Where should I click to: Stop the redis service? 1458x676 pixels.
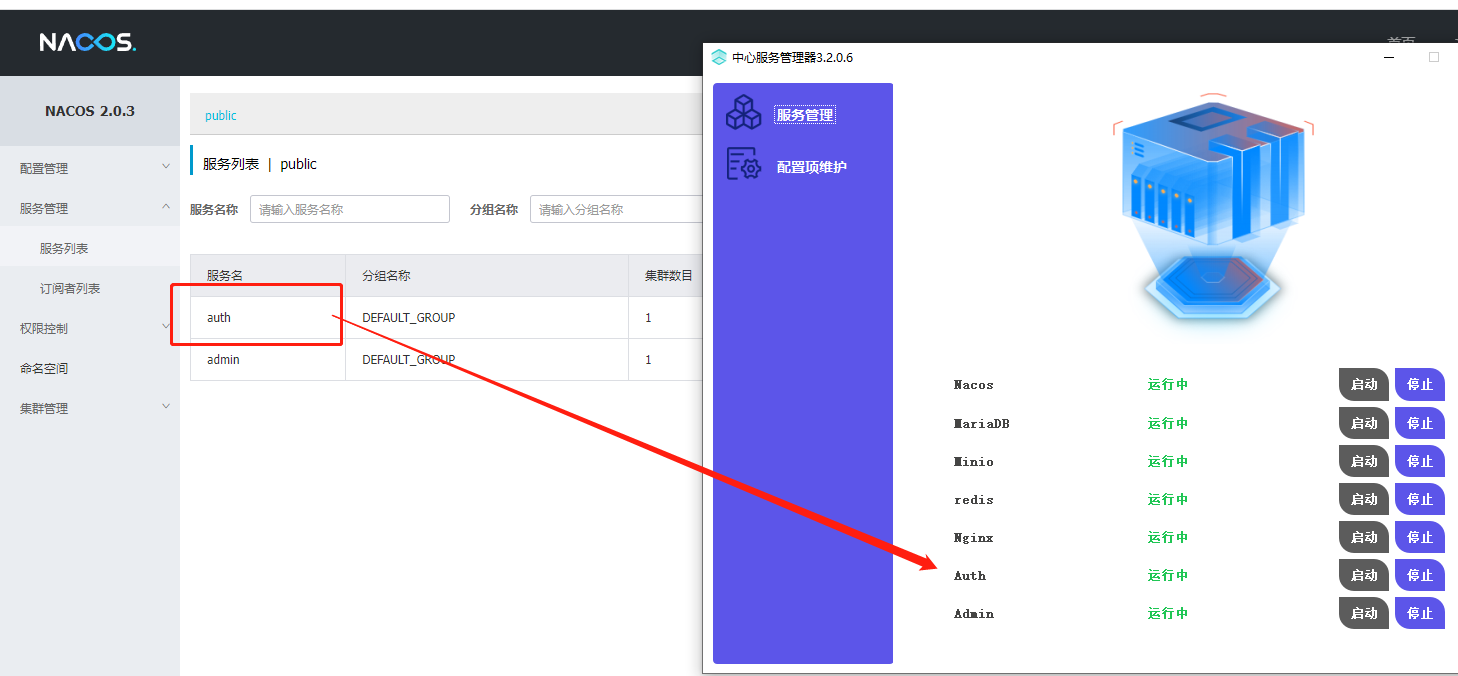coord(1419,499)
